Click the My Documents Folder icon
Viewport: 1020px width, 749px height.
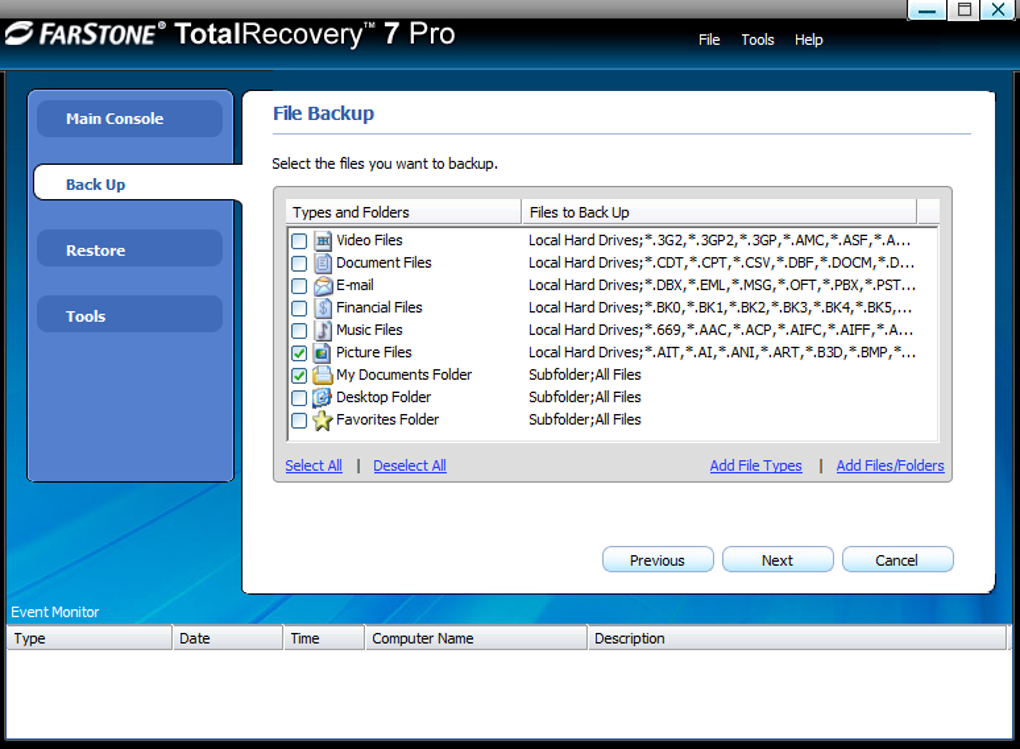pos(323,375)
